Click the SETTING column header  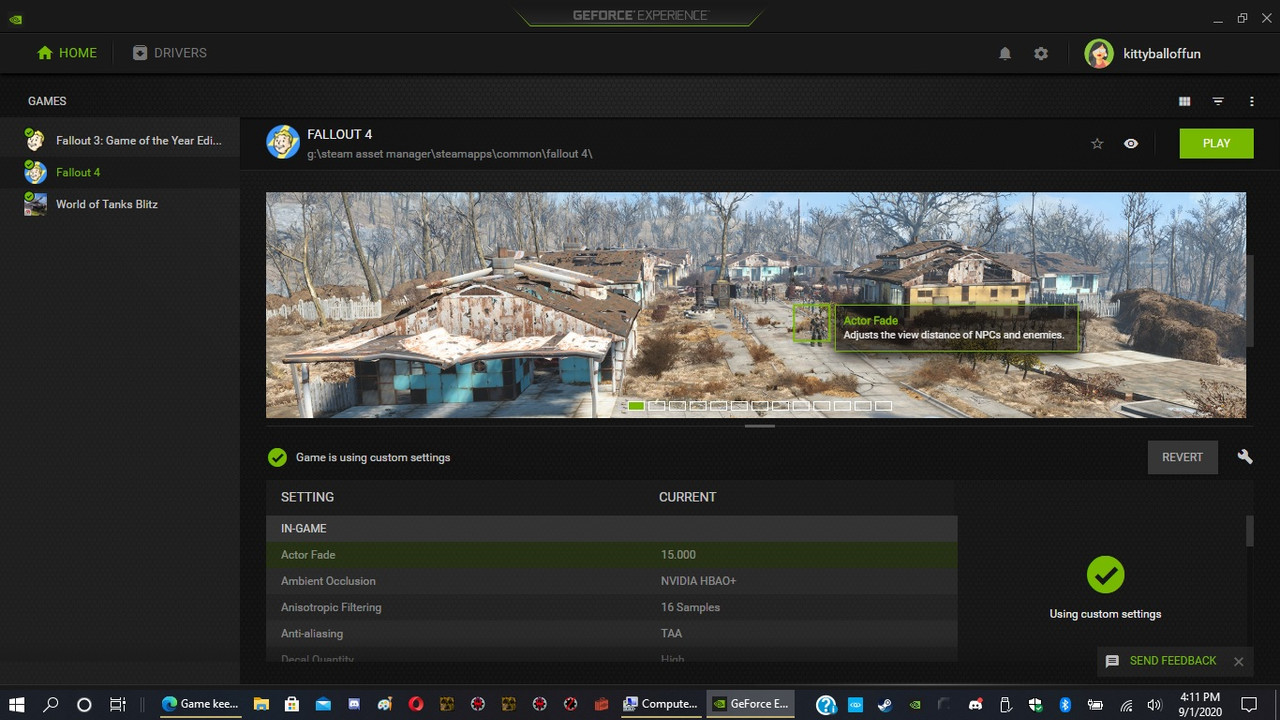(x=307, y=497)
